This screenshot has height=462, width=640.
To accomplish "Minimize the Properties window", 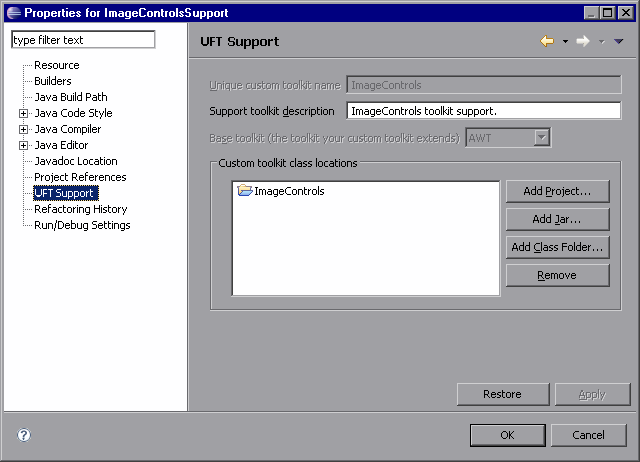I will click(x=591, y=13).
